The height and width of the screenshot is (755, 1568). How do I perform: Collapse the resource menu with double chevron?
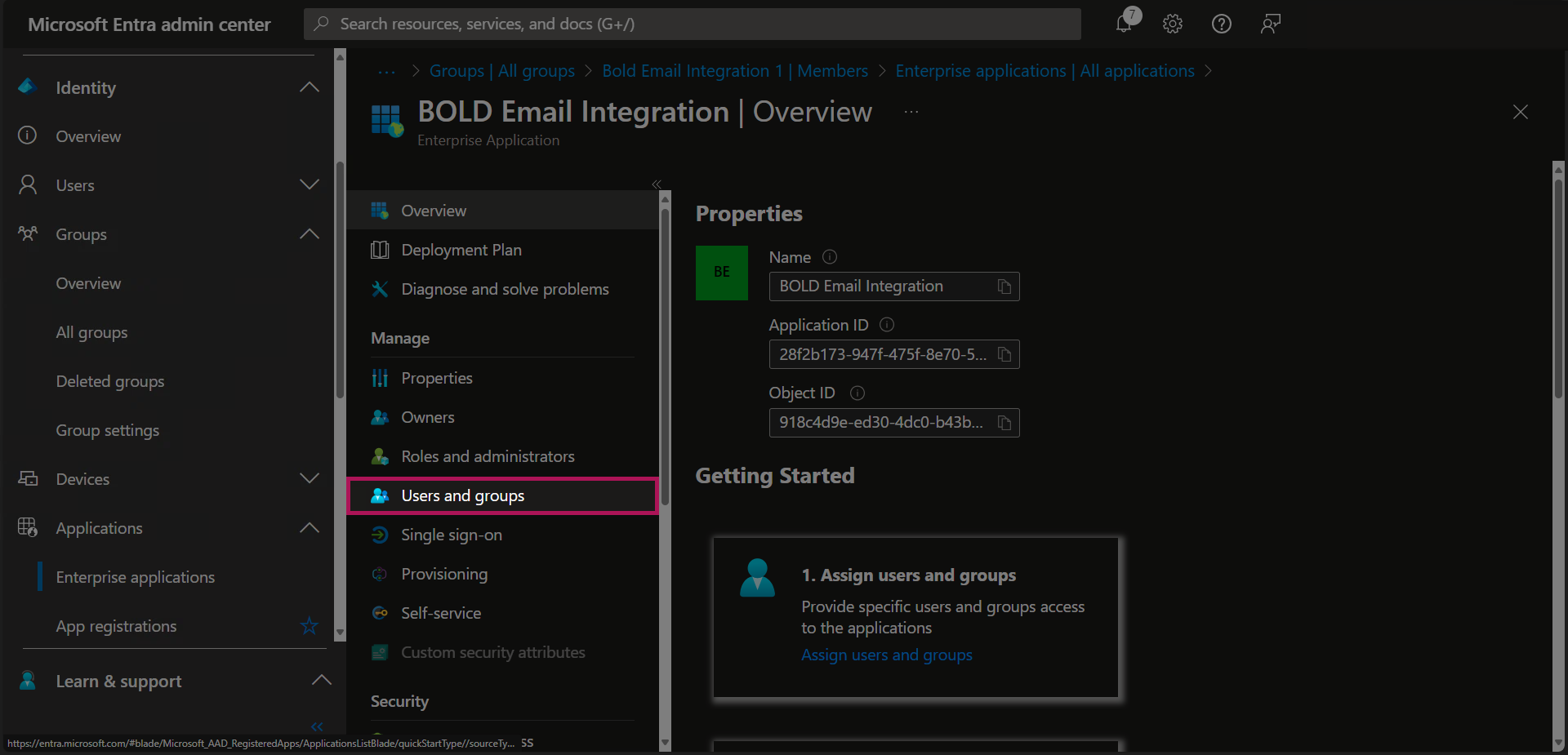tap(657, 184)
